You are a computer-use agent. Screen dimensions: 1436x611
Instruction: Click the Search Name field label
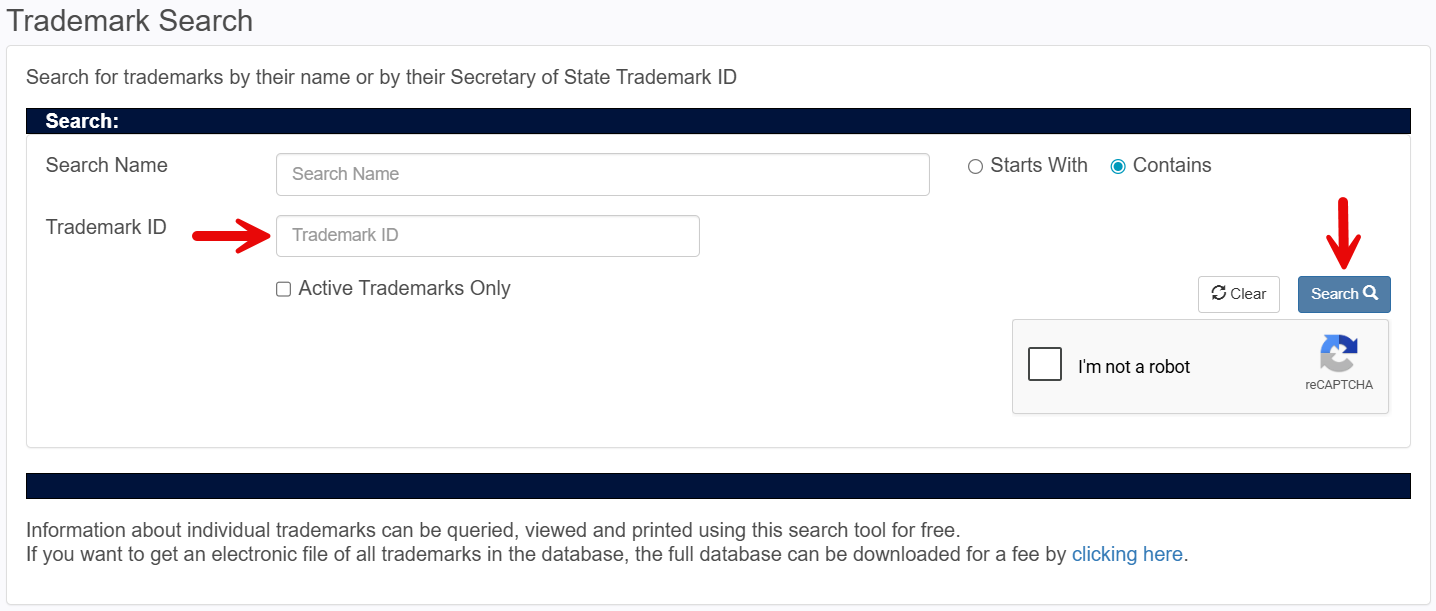(107, 165)
